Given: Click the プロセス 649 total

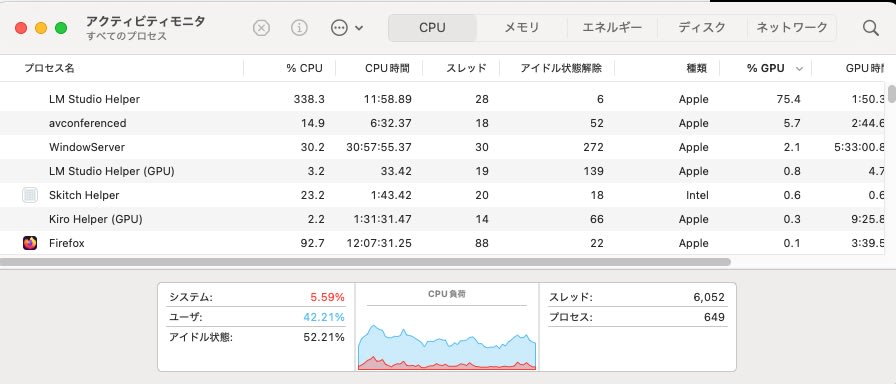Looking at the screenshot, I should pyautogui.click(x=714, y=317).
